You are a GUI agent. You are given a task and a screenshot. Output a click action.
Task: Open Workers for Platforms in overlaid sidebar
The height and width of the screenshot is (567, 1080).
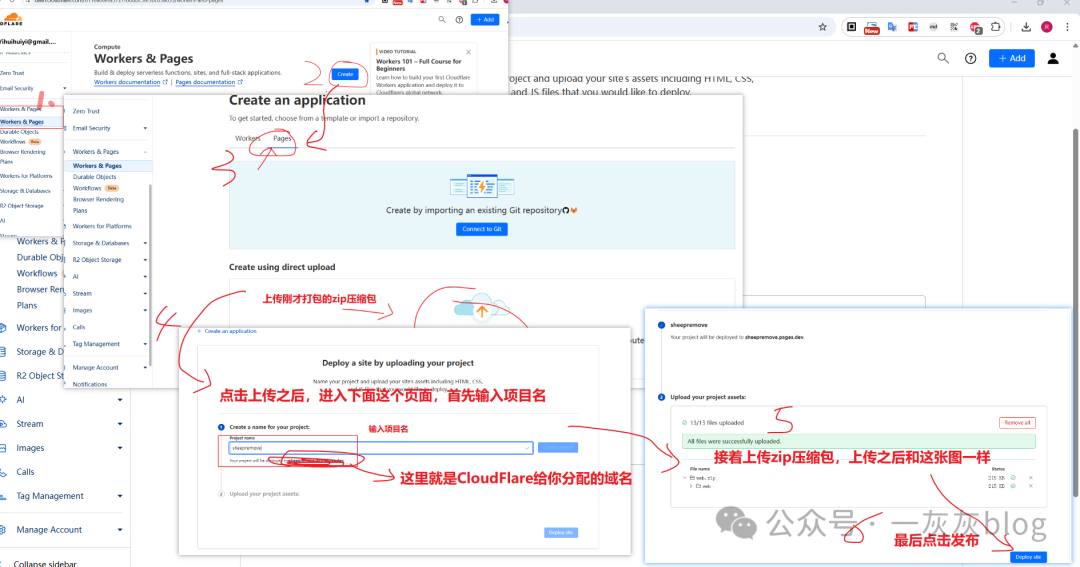(x=102, y=226)
